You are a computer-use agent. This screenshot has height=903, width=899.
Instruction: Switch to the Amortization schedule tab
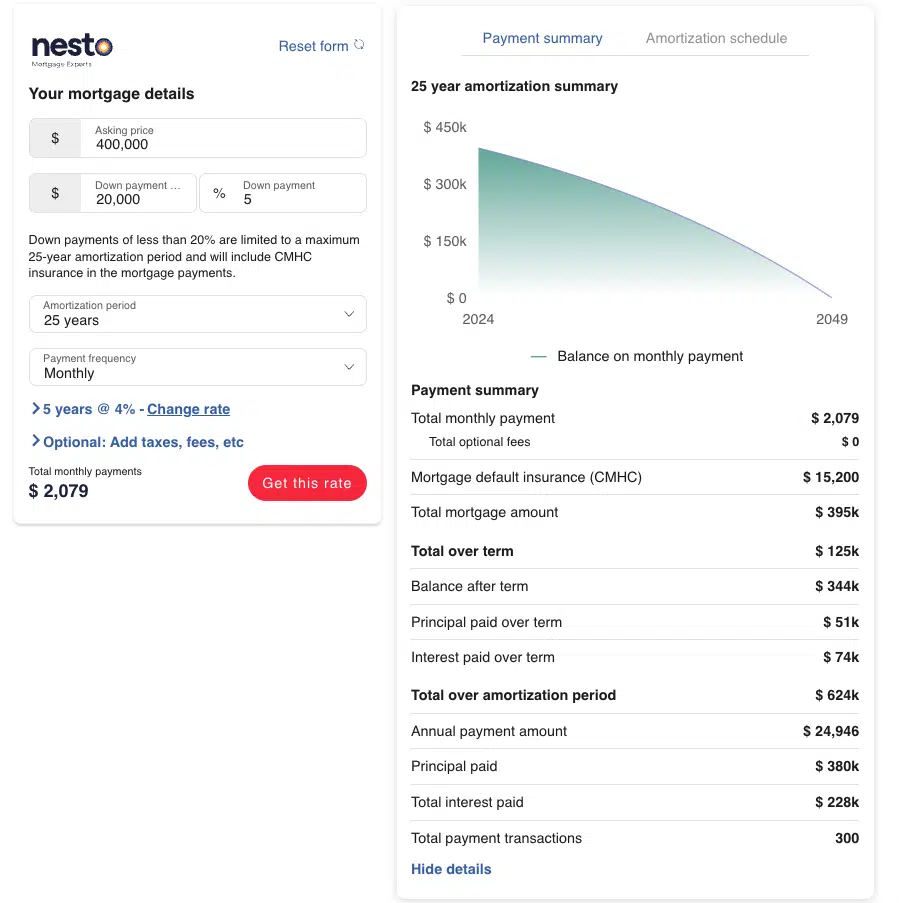(716, 38)
